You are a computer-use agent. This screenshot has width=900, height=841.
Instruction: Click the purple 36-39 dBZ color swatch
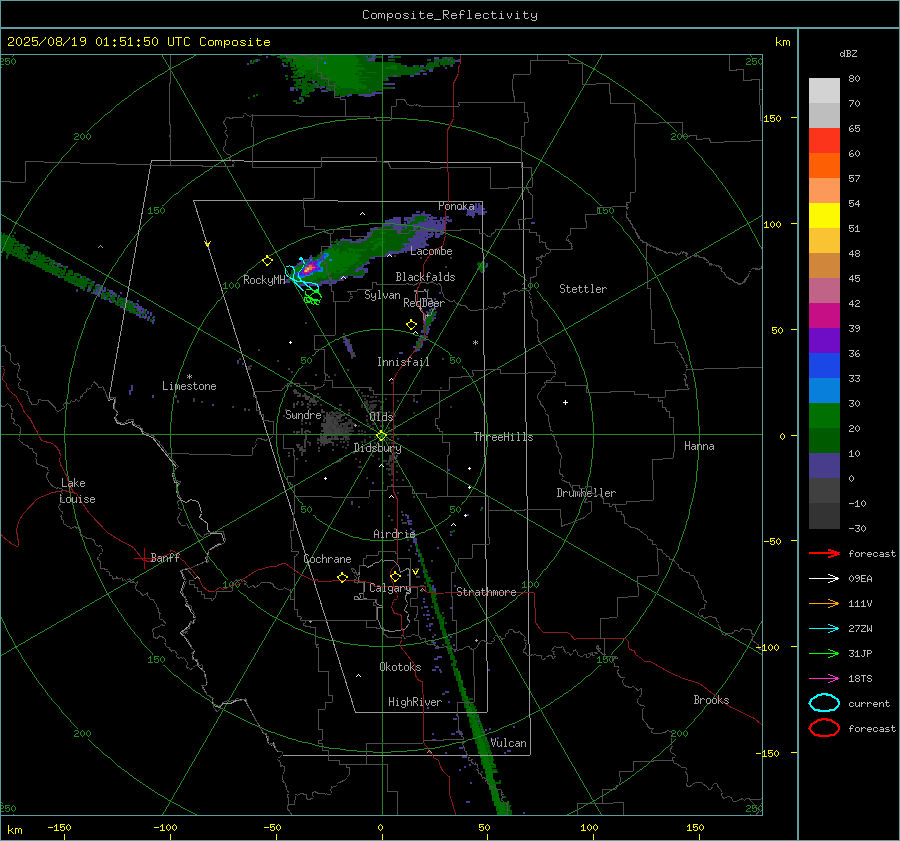pyautogui.click(x=824, y=341)
